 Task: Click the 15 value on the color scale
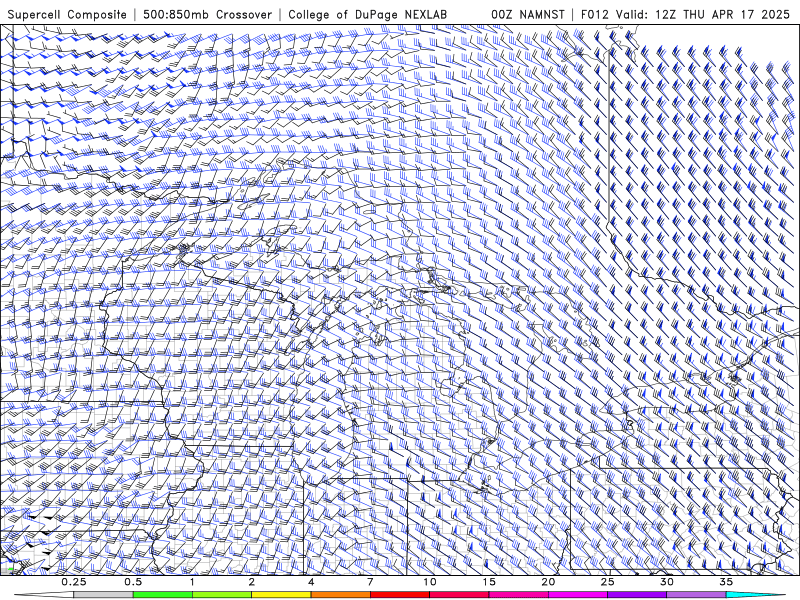(x=489, y=582)
